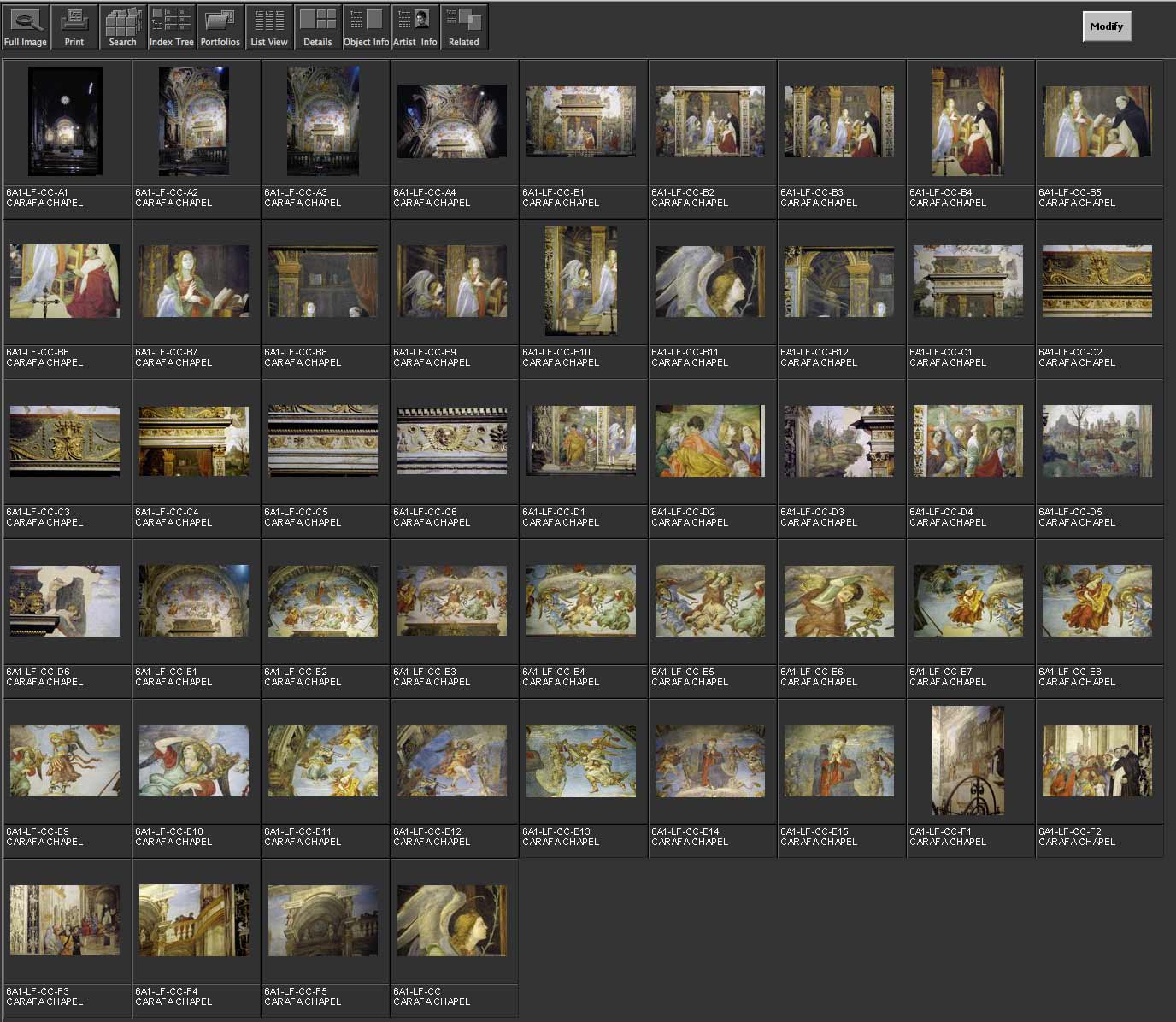Select thumbnail 6A1-LF-CC-E1
This screenshot has height=1022, width=1176.
tap(194, 601)
